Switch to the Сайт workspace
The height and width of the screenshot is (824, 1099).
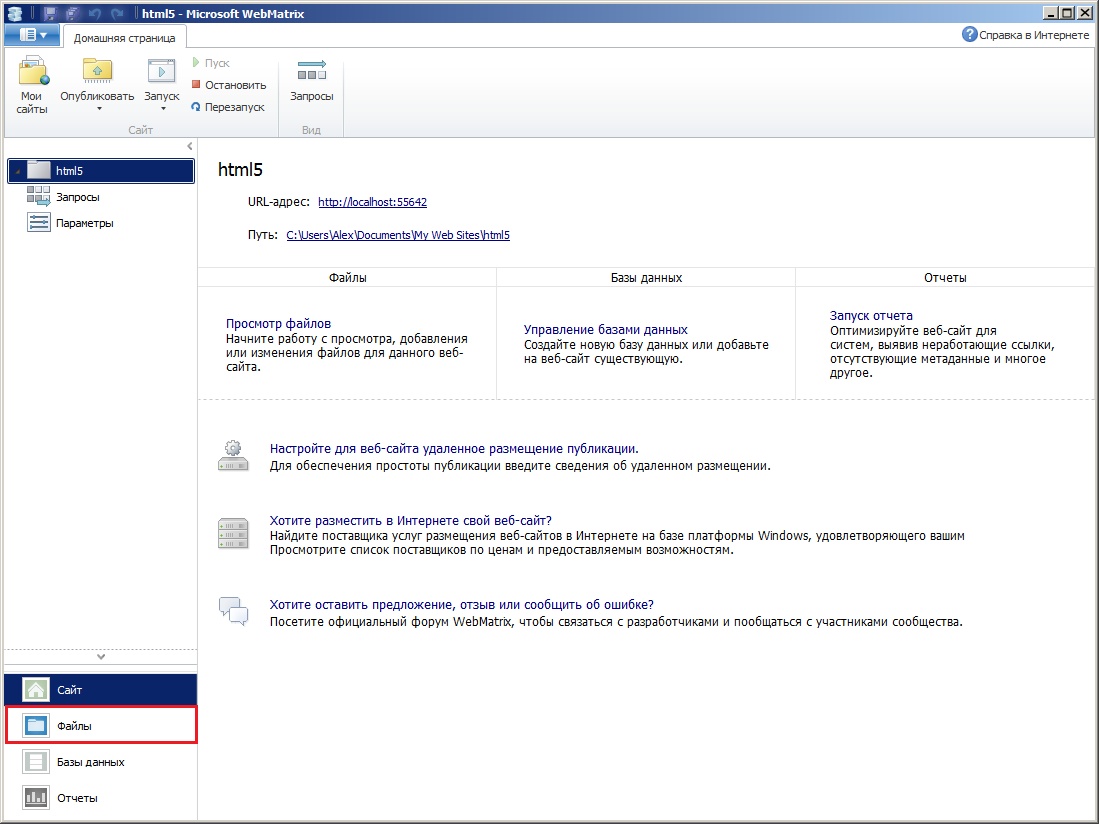(x=101, y=690)
